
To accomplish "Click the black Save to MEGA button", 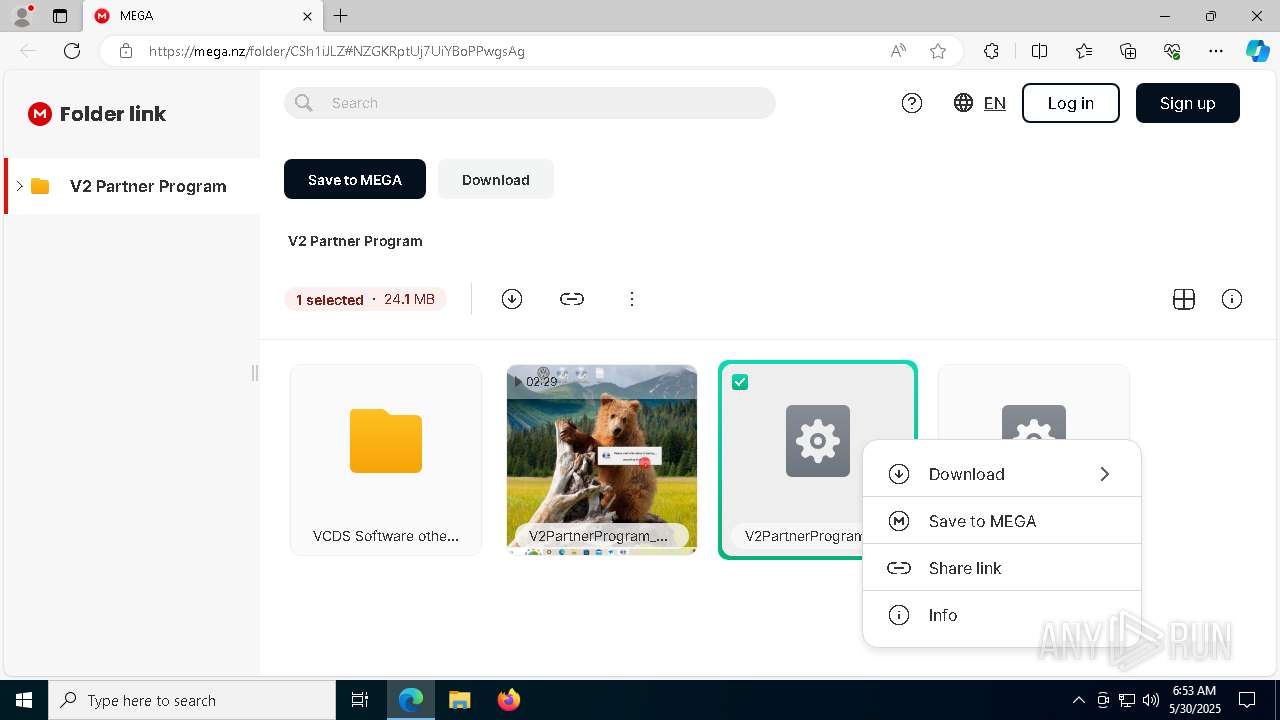I will coord(355,180).
